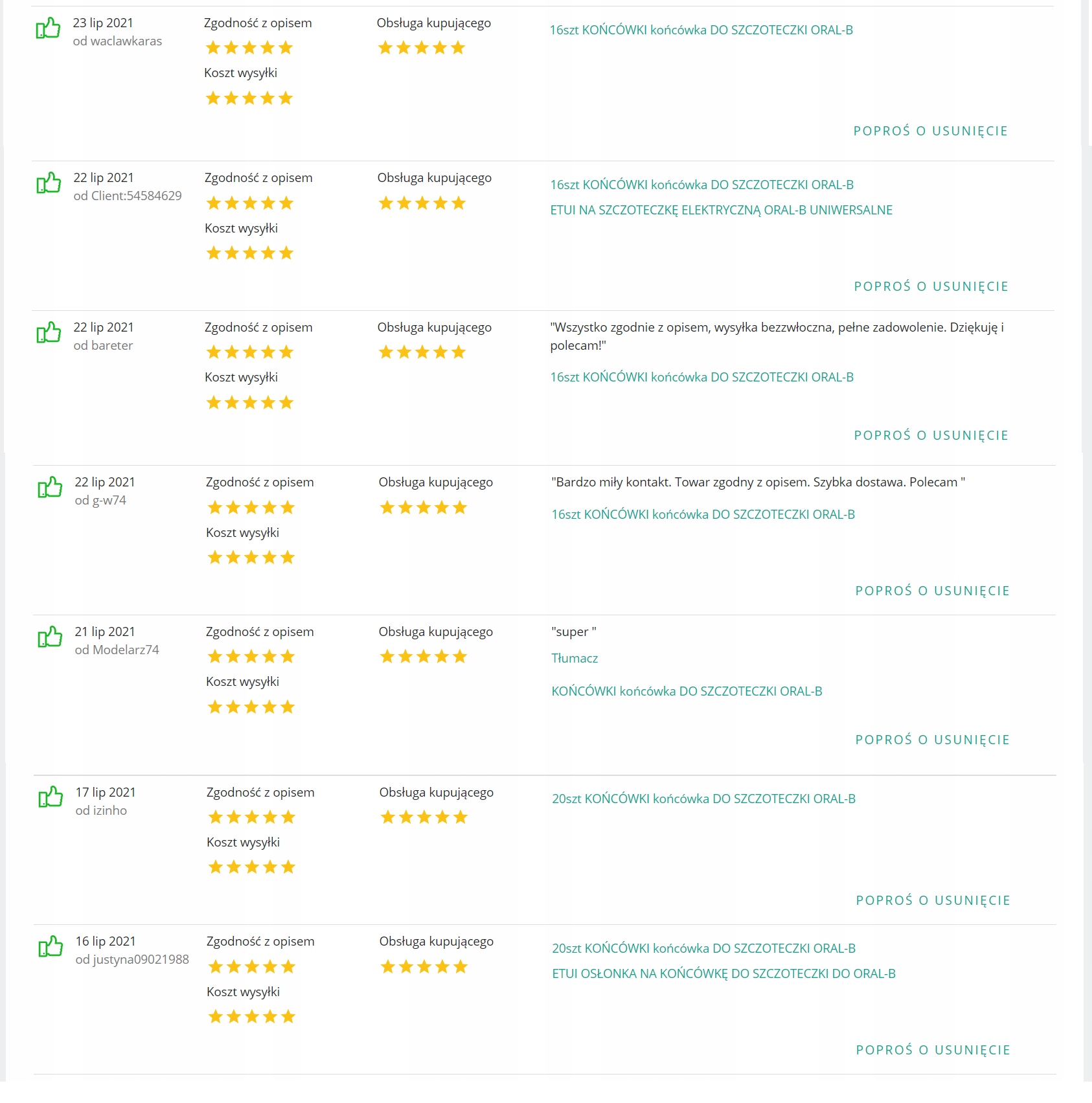Image resolution: width=1092 pixels, height=1103 pixels.
Task: Click thumbs-up icon next to justyna09021988 review
Action: click(x=51, y=948)
